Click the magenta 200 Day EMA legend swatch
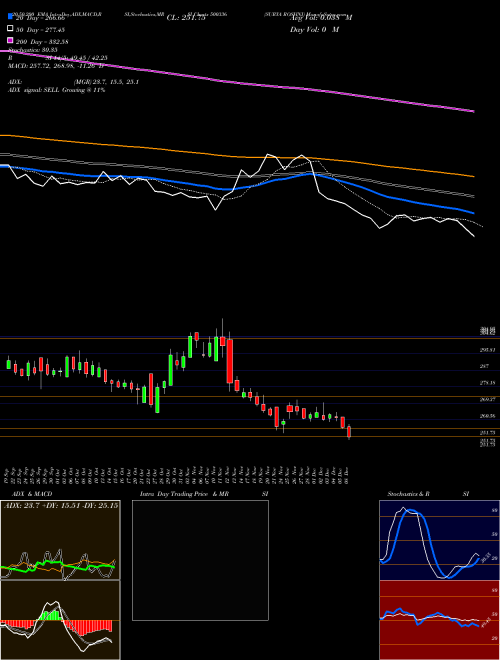The height and width of the screenshot is (660, 500). click(11, 40)
